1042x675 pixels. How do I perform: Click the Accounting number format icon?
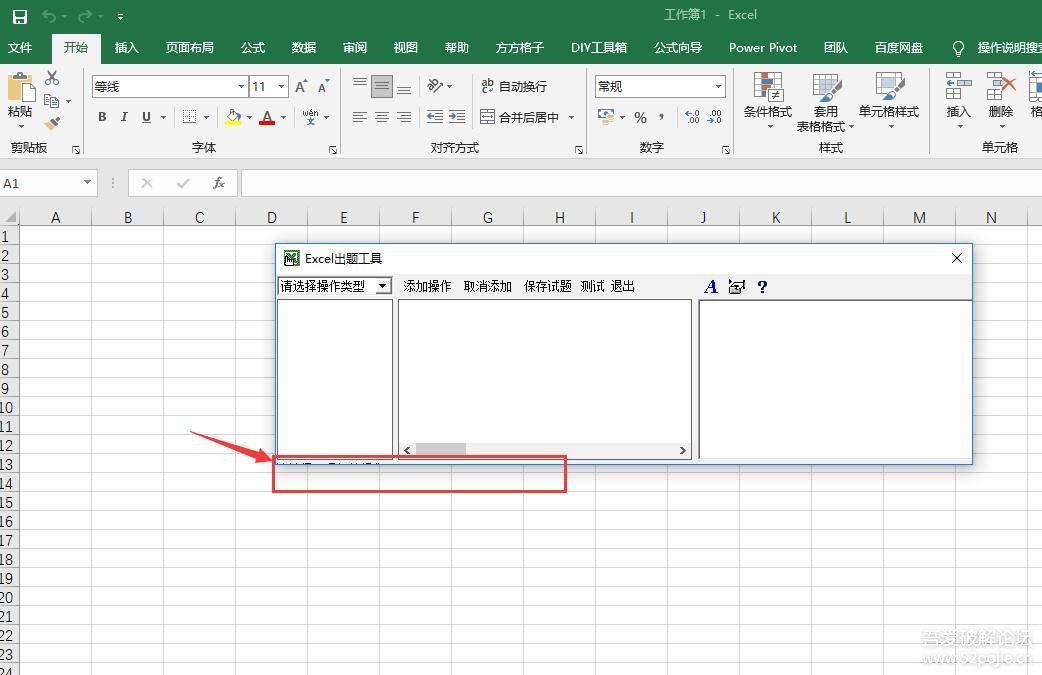point(605,117)
